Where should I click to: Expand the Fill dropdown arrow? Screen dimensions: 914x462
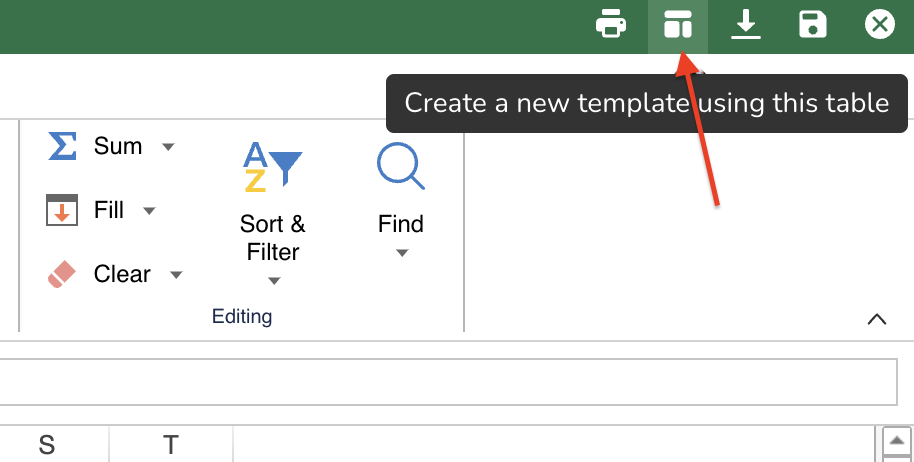[149, 211]
